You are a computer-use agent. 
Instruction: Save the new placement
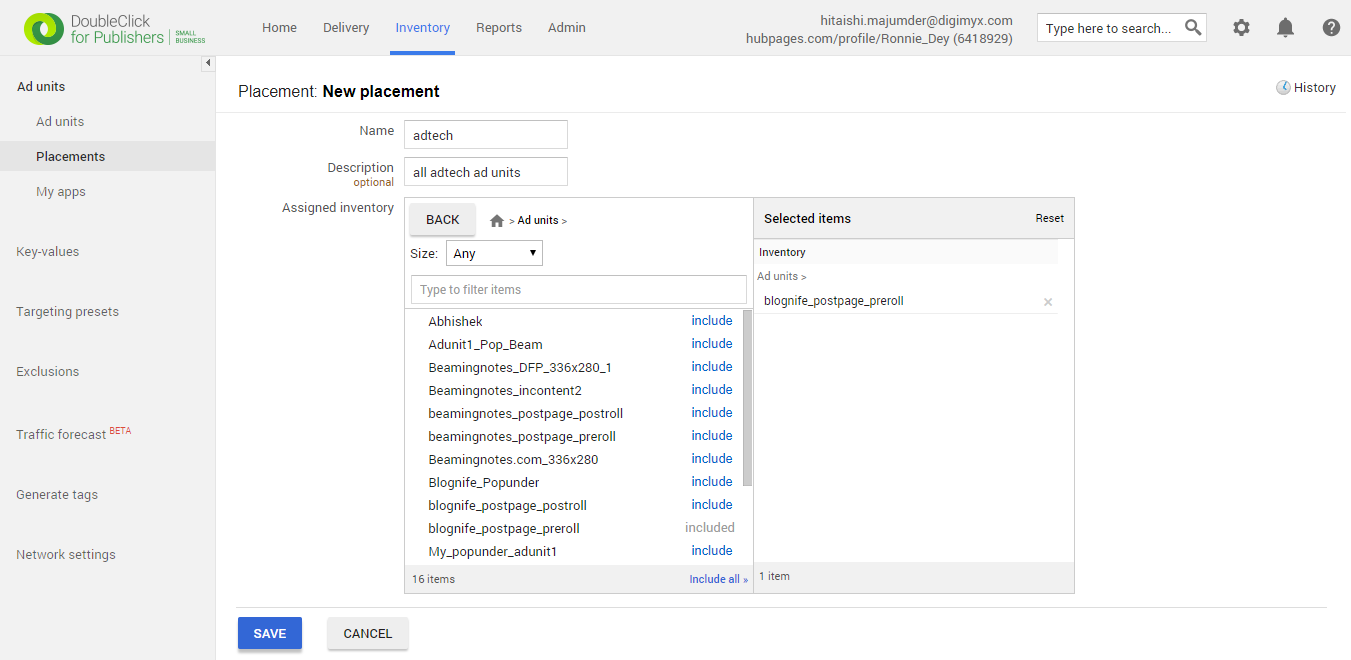[x=269, y=633]
